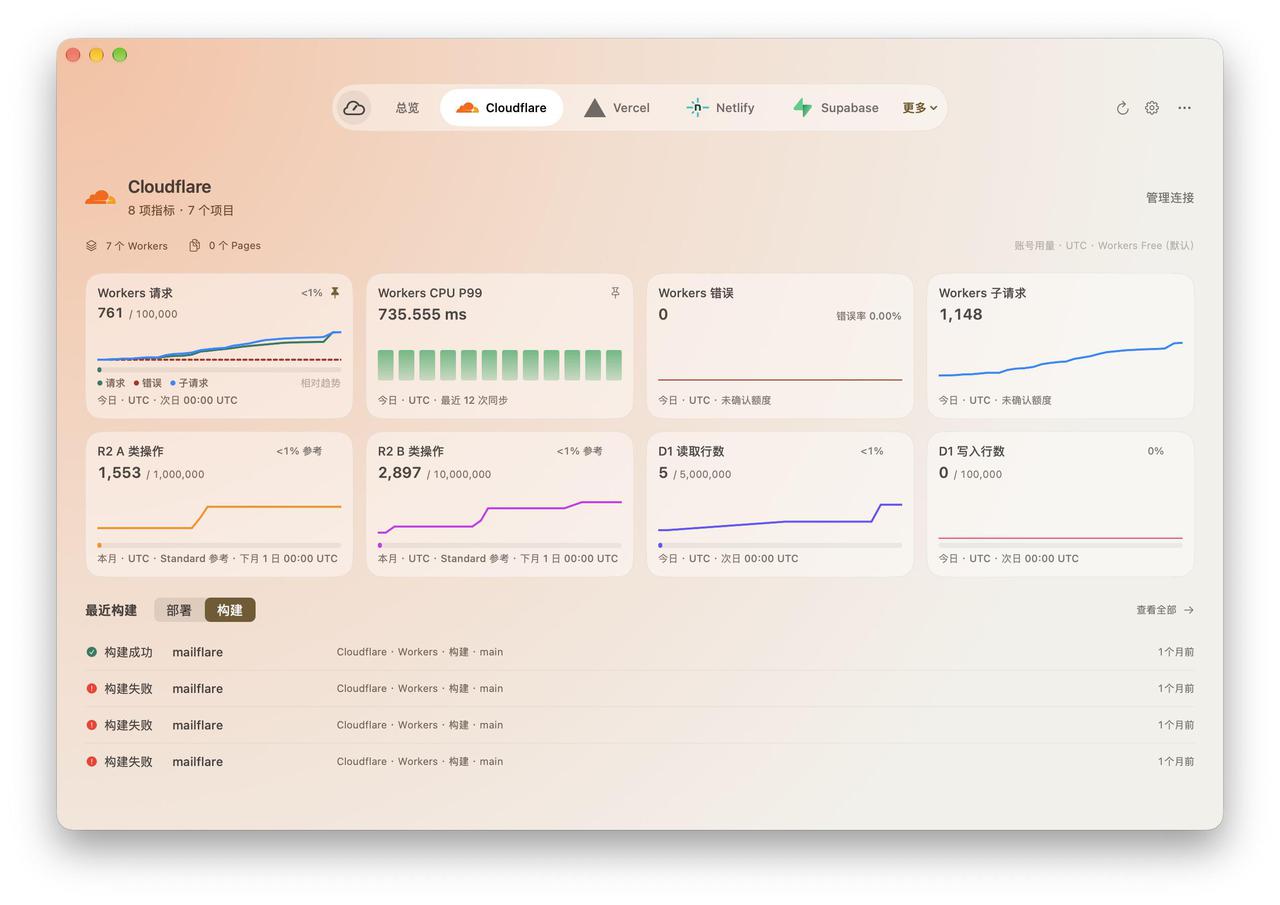Open the 构建成功 mailflare build row
Viewport: 1280px width, 905px height.
(x=640, y=652)
